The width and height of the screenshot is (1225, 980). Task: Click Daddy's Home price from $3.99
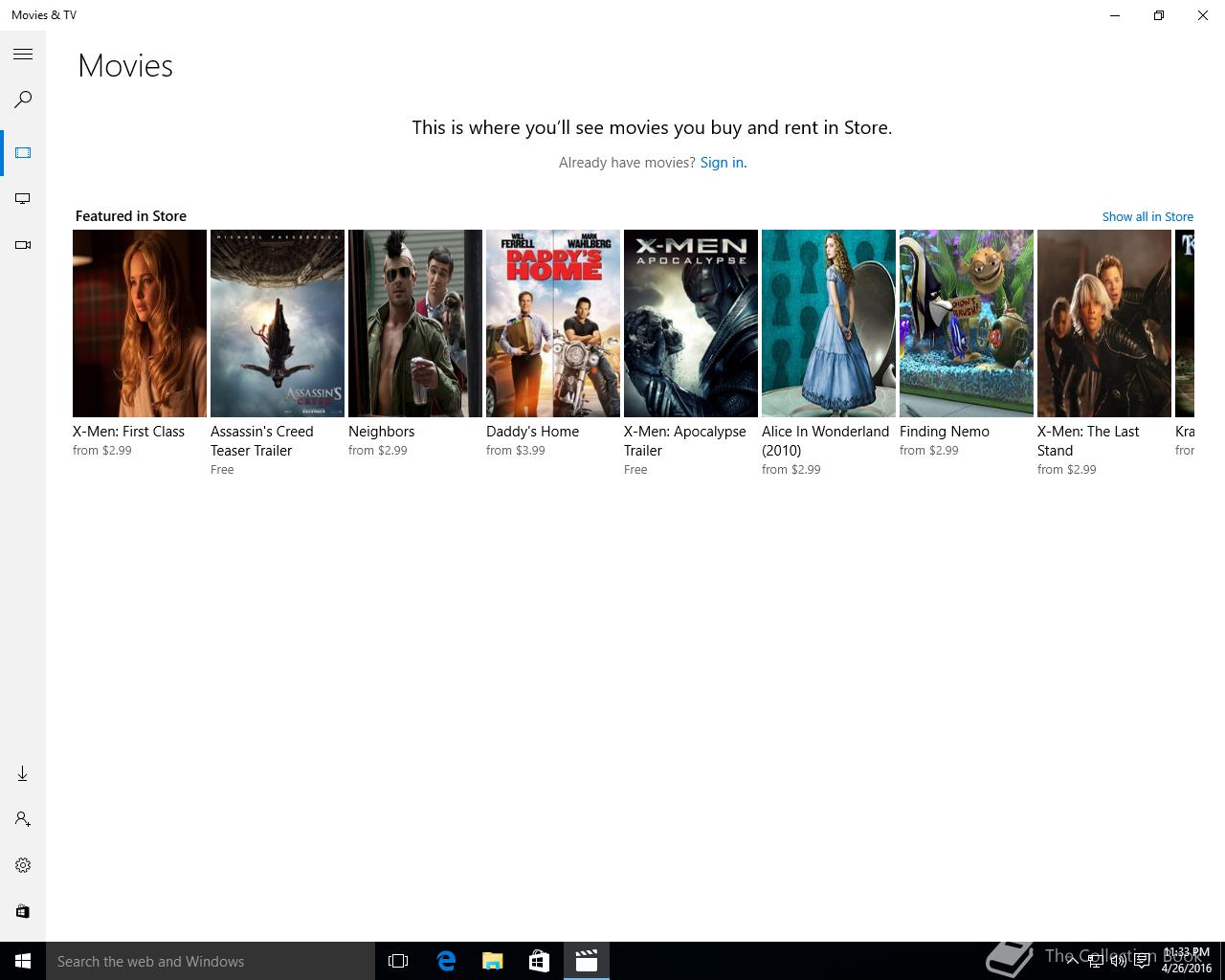516,451
